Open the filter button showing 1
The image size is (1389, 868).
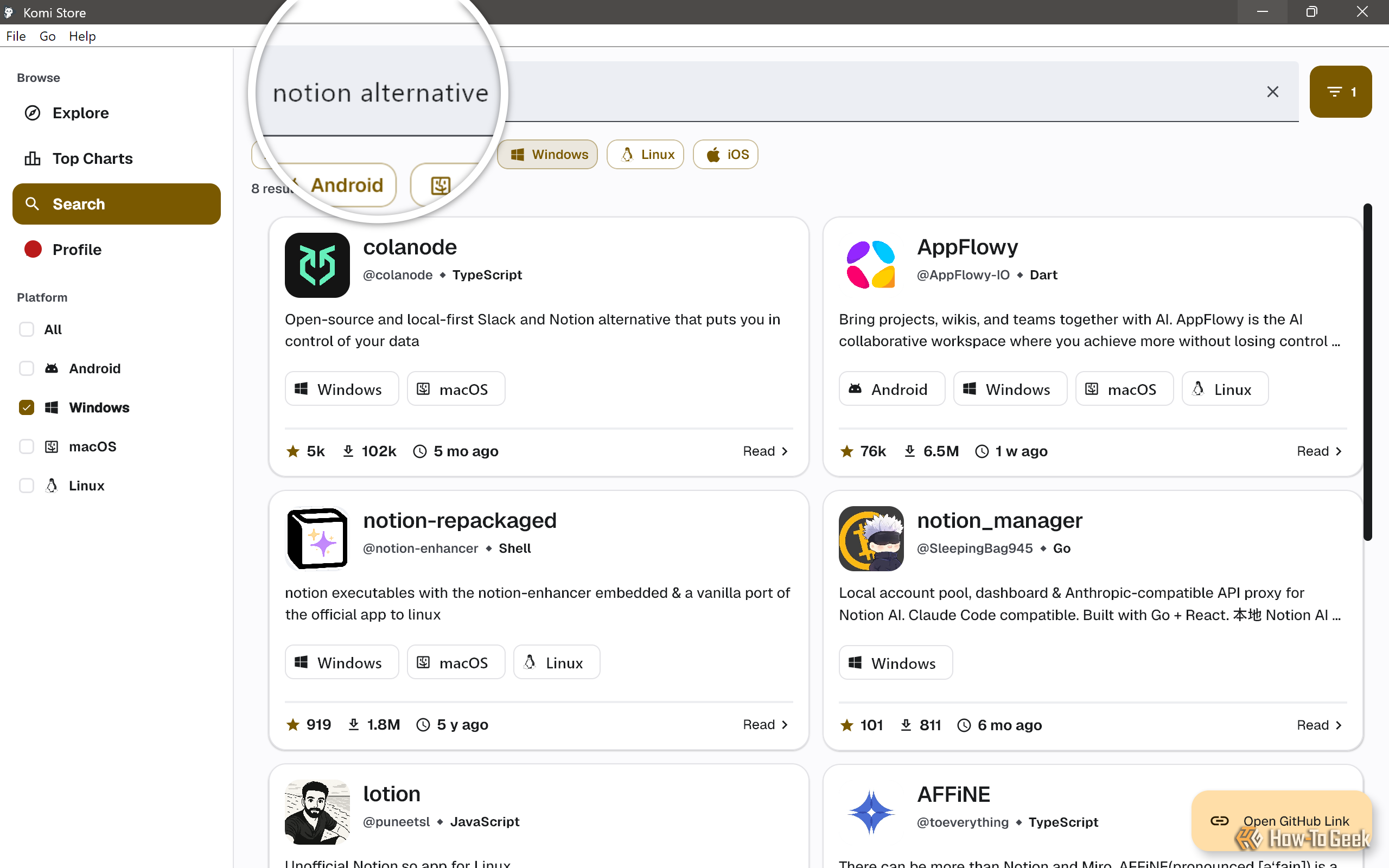click(1341, 92)
